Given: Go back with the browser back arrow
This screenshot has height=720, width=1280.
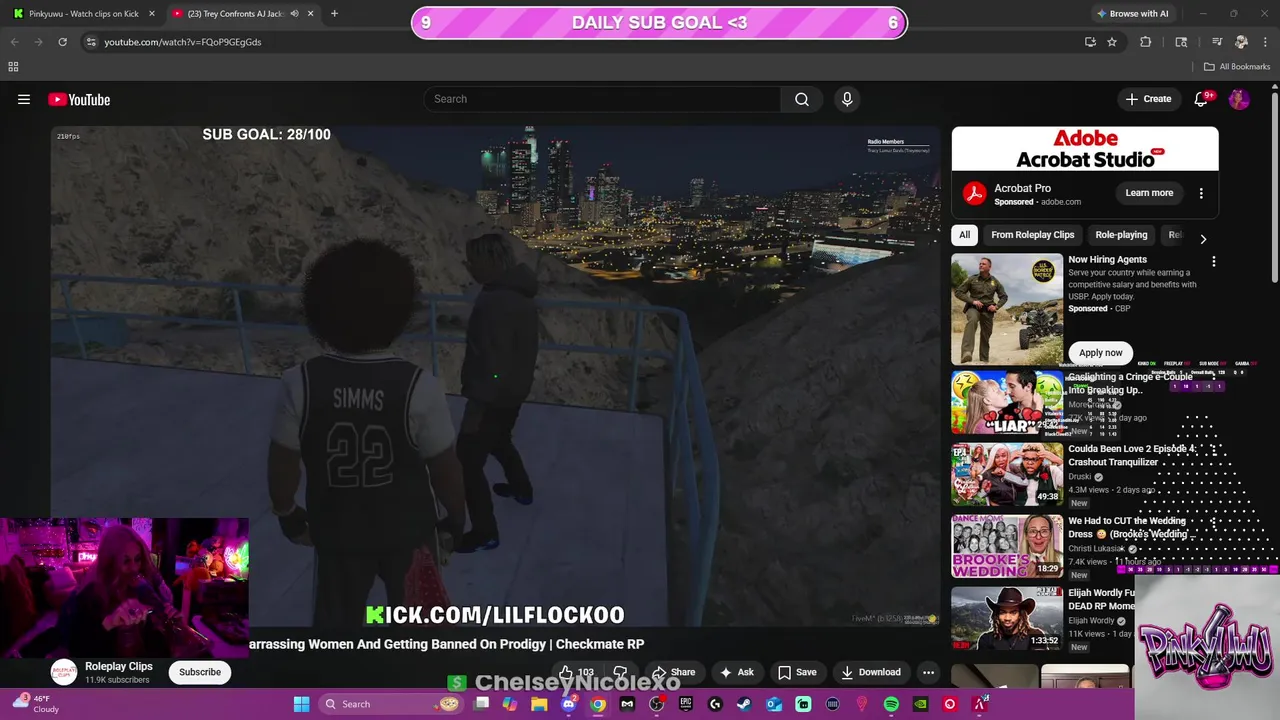Looking at the screenshot, I should coord(14,42).
